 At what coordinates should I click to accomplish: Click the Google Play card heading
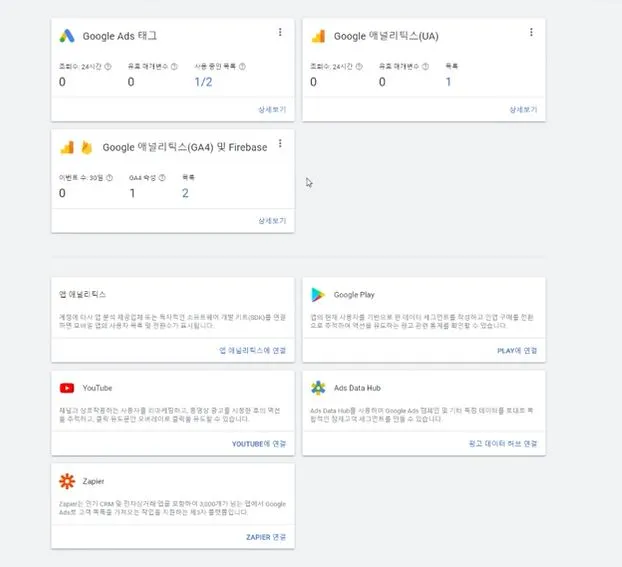354,295
